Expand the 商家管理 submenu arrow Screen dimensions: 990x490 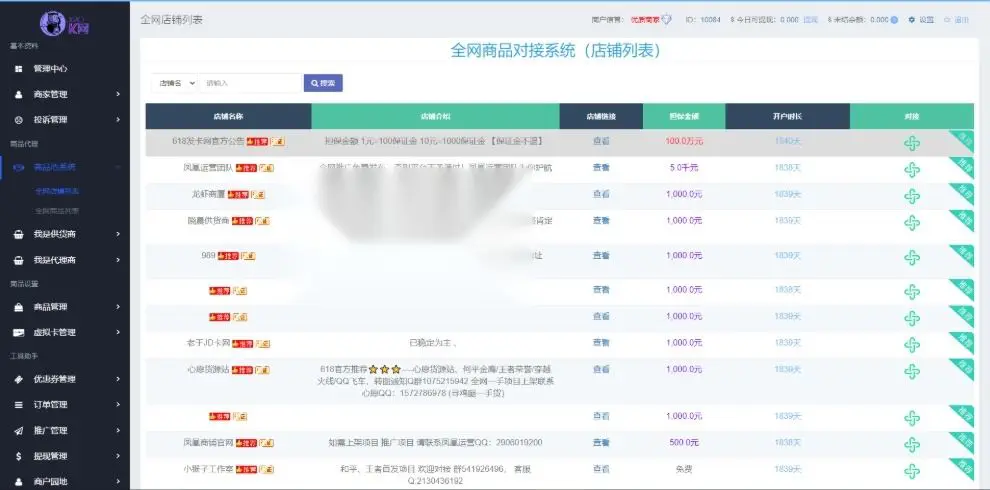tap(118, 94)
